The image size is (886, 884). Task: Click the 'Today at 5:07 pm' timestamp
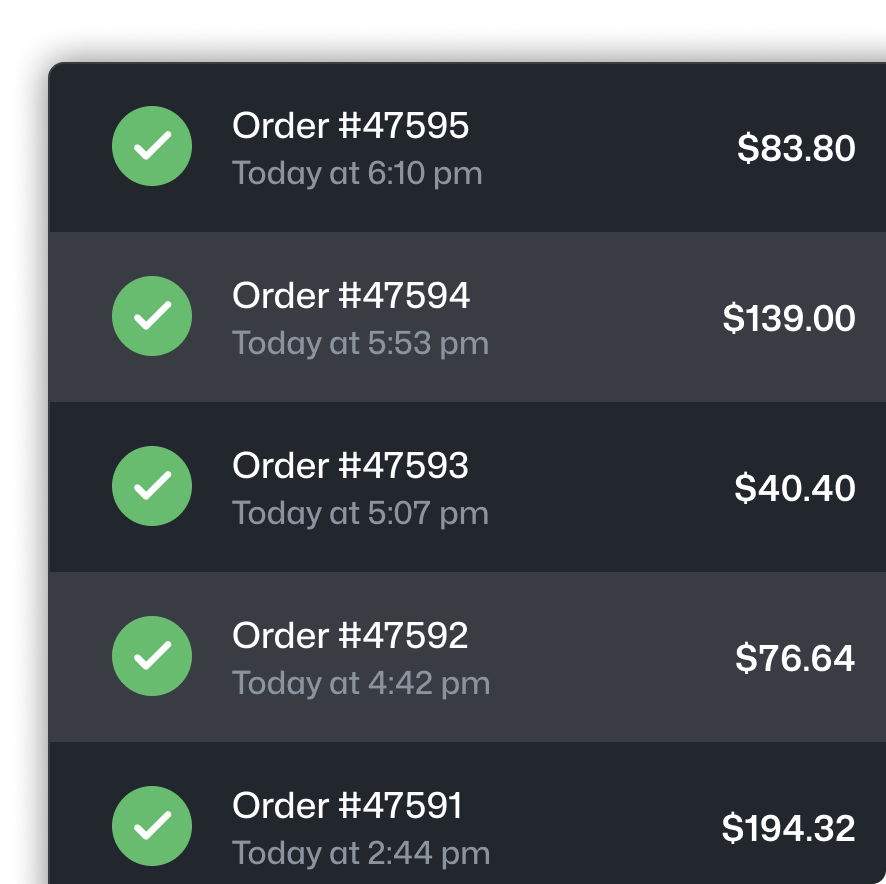361,513
